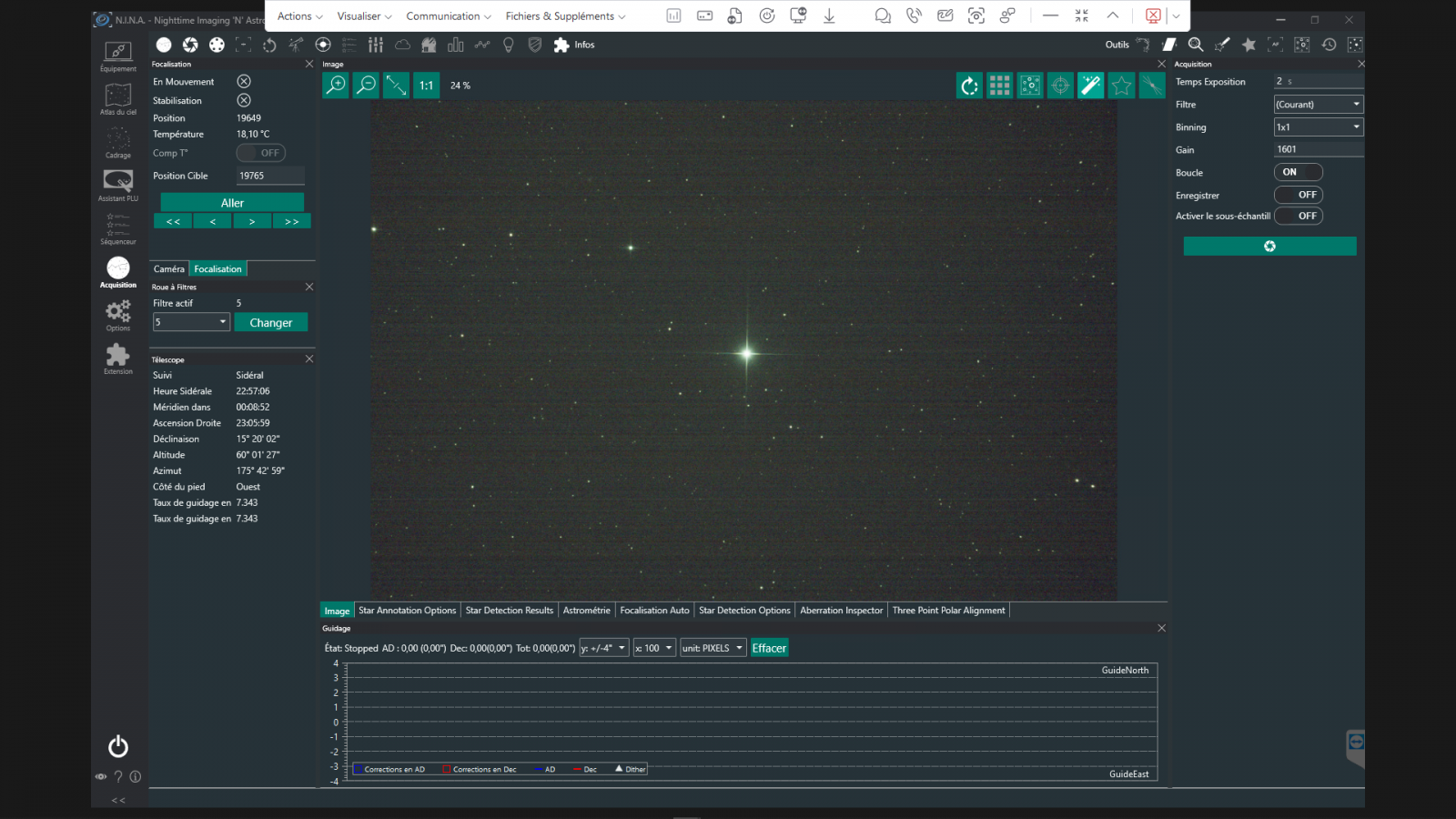
Task: Open the Équipement section in the sidebar
Action: tap(118, 56)
